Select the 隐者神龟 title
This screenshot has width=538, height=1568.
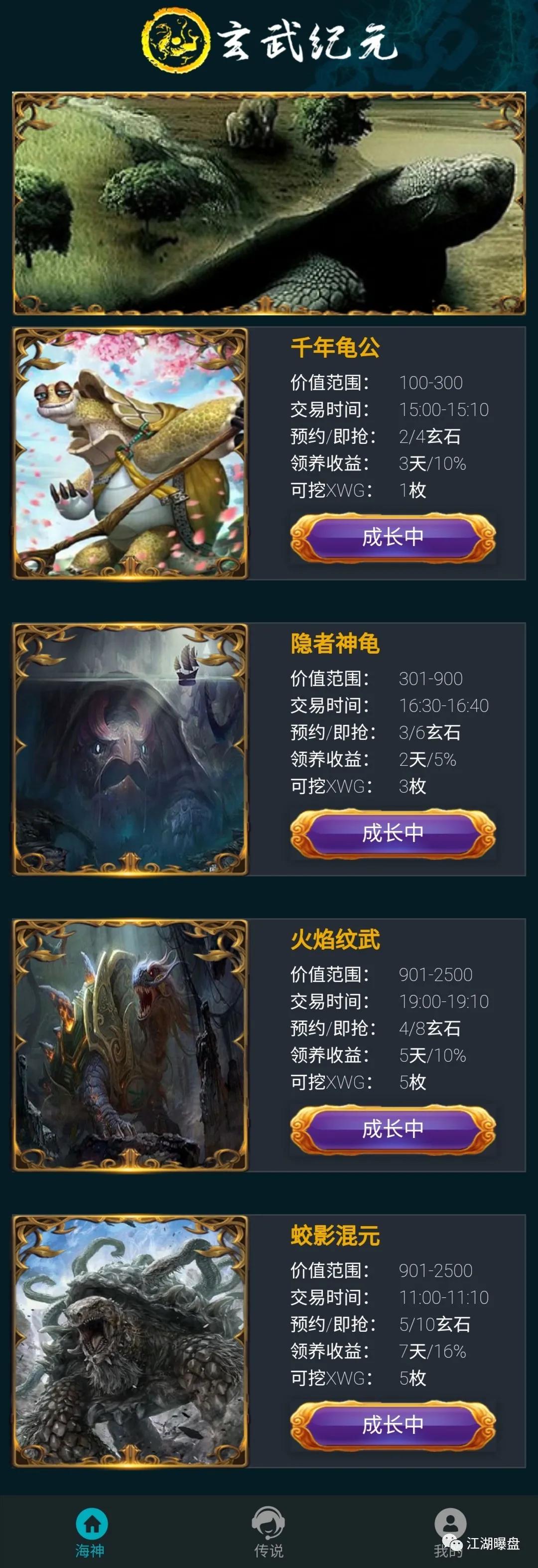coord(335,643)
